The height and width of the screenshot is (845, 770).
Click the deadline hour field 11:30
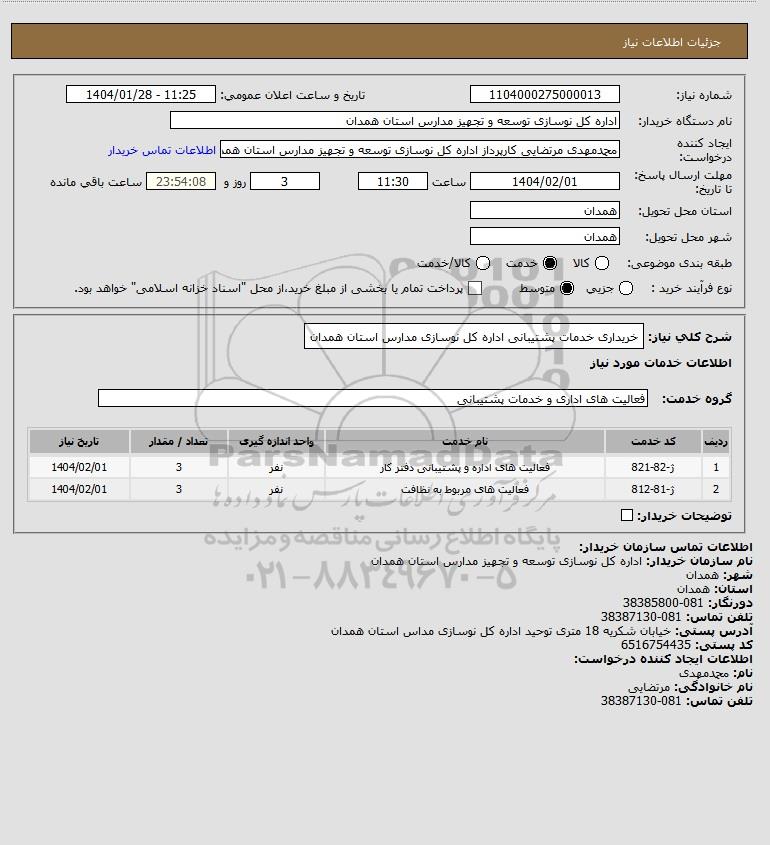coord(393,181)
